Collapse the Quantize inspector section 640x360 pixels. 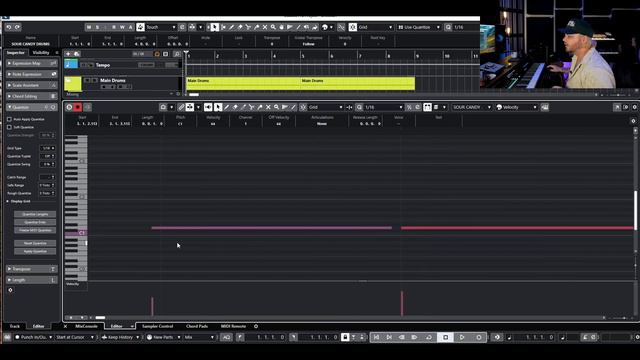(x=31, y=107)
